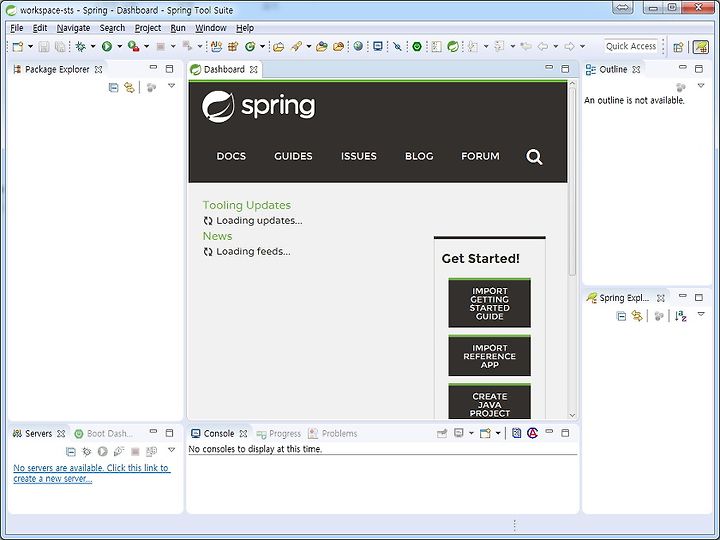
Task: Minimize the Package Explorer view
Action: 153,68
